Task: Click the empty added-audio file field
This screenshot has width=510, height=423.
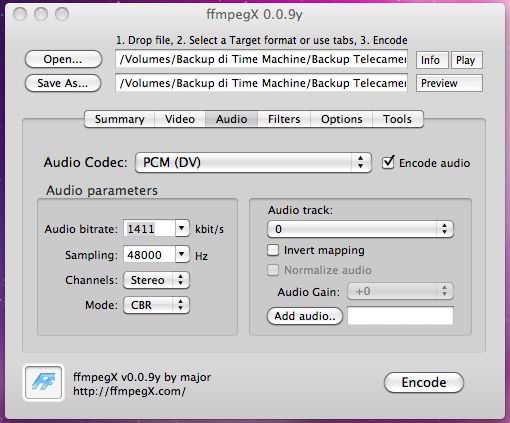Action: point(400,316)
